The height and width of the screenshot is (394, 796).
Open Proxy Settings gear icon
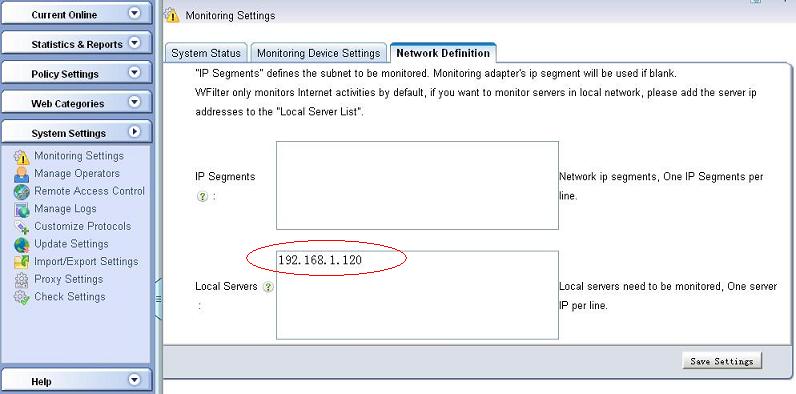click(21, 280)
